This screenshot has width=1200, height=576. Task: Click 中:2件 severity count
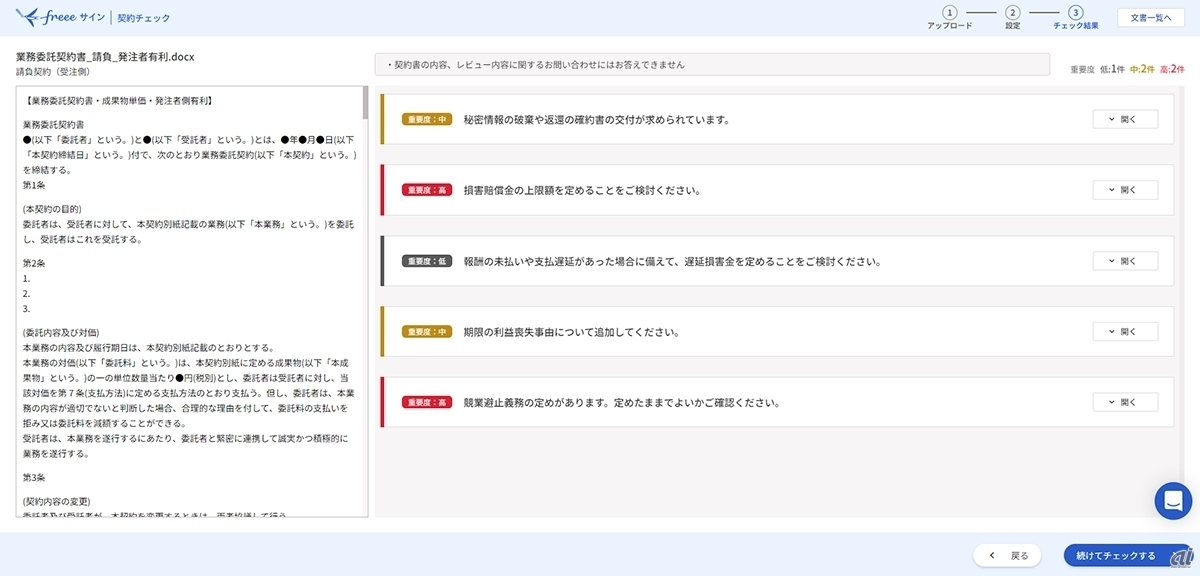[1142, 69]
